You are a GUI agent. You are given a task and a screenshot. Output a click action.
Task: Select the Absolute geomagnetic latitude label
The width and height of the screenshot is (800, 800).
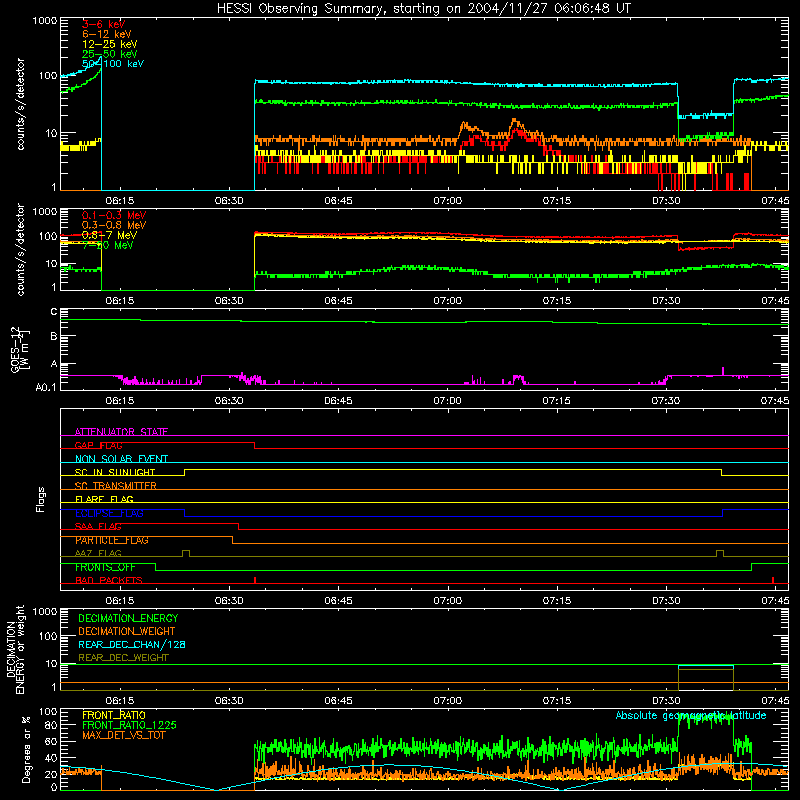click(691, 715)
